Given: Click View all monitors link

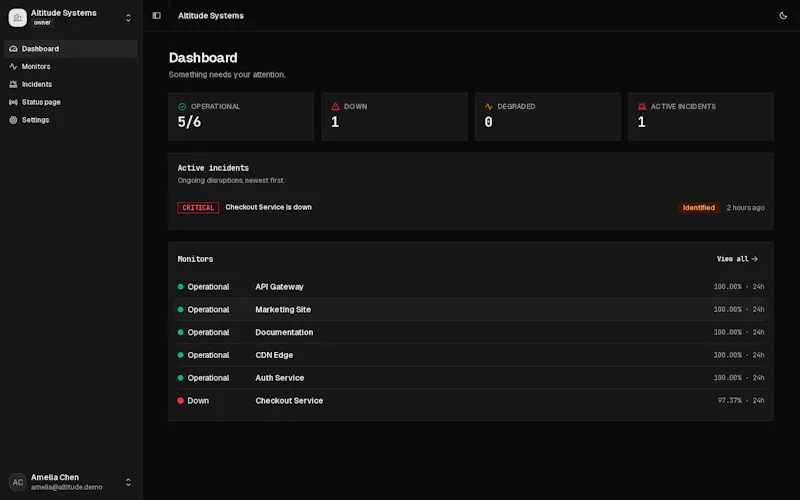Looking at the screenshot, I should (x=737, y=259).
